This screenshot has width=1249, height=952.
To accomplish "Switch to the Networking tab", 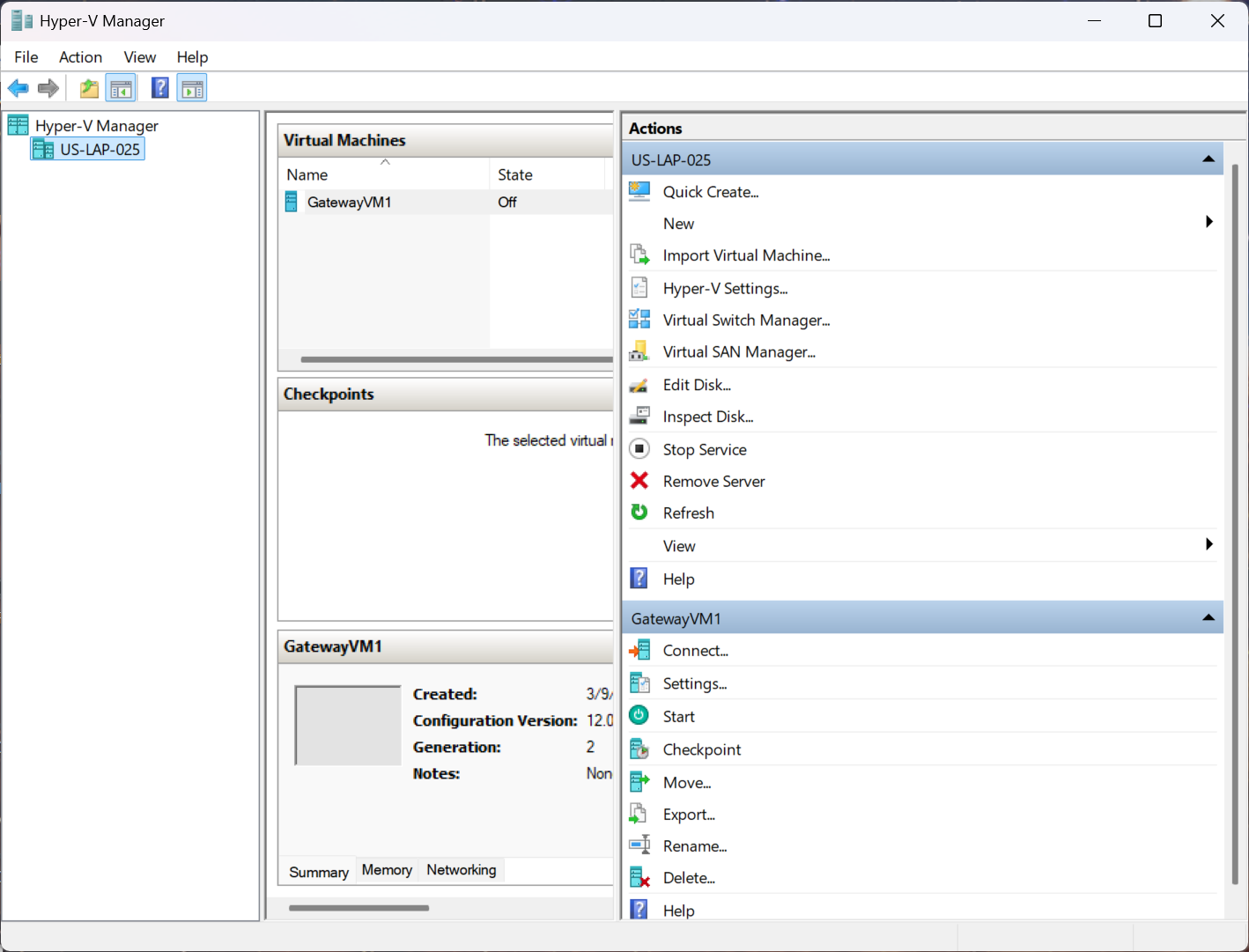I will click(x=462, y=870).
